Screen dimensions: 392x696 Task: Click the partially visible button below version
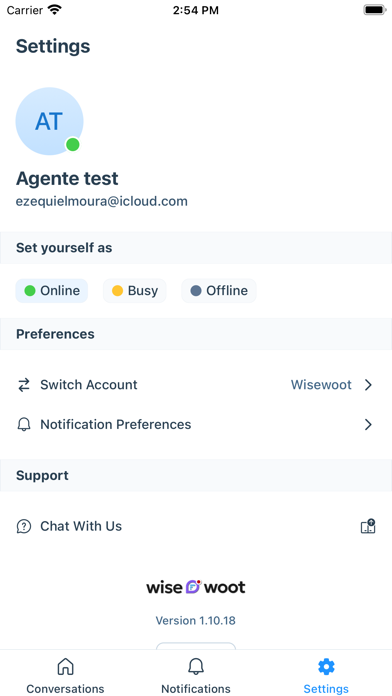196,646
